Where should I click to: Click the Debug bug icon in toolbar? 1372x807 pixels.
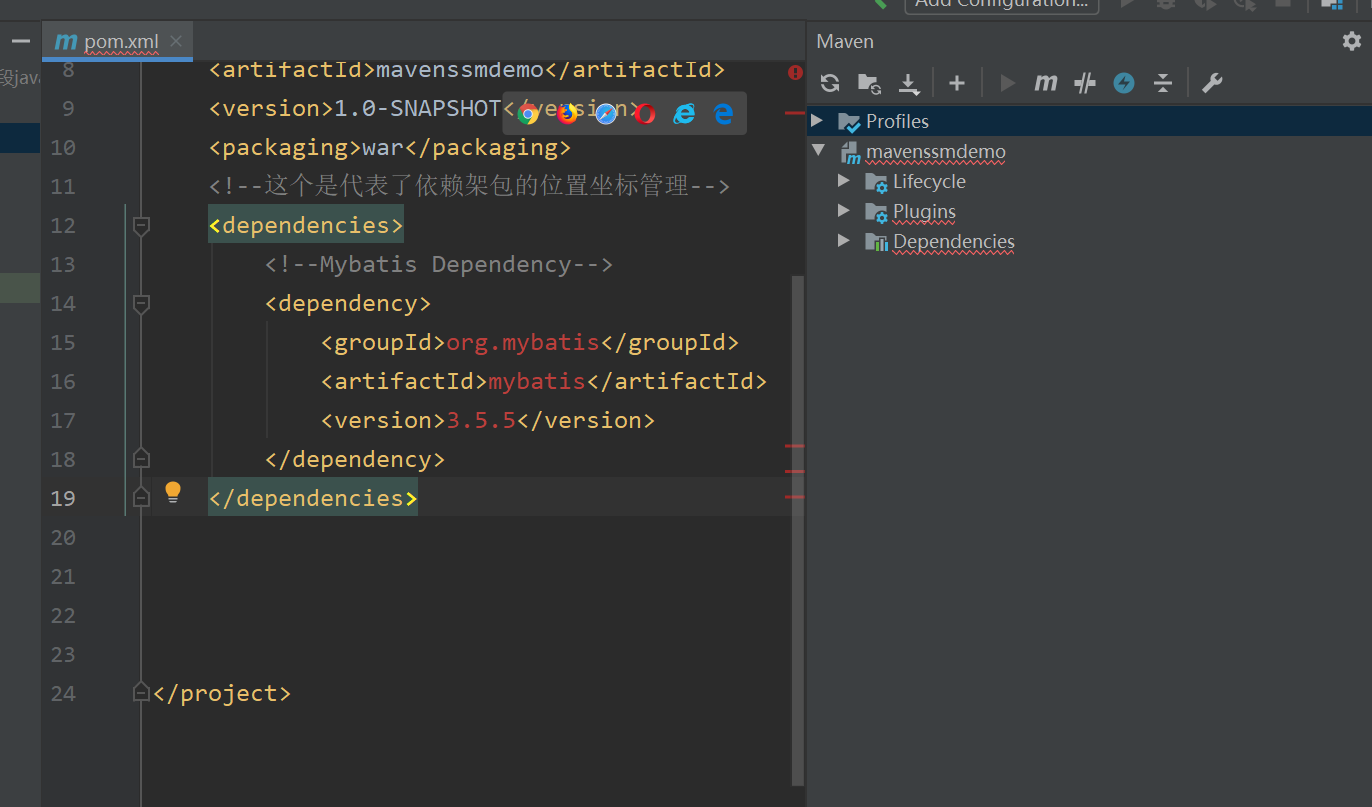(x=1166, y=3)
